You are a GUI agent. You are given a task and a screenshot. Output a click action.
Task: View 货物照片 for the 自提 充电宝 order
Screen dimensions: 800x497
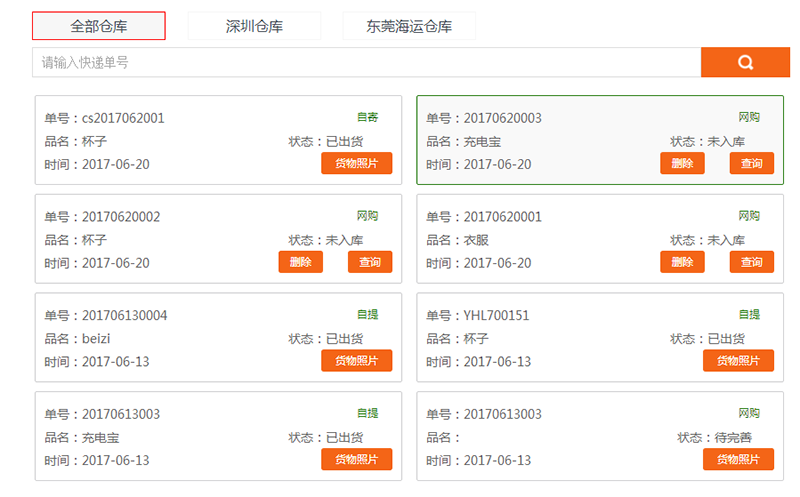pyautogui.click(x=357, y=459)
